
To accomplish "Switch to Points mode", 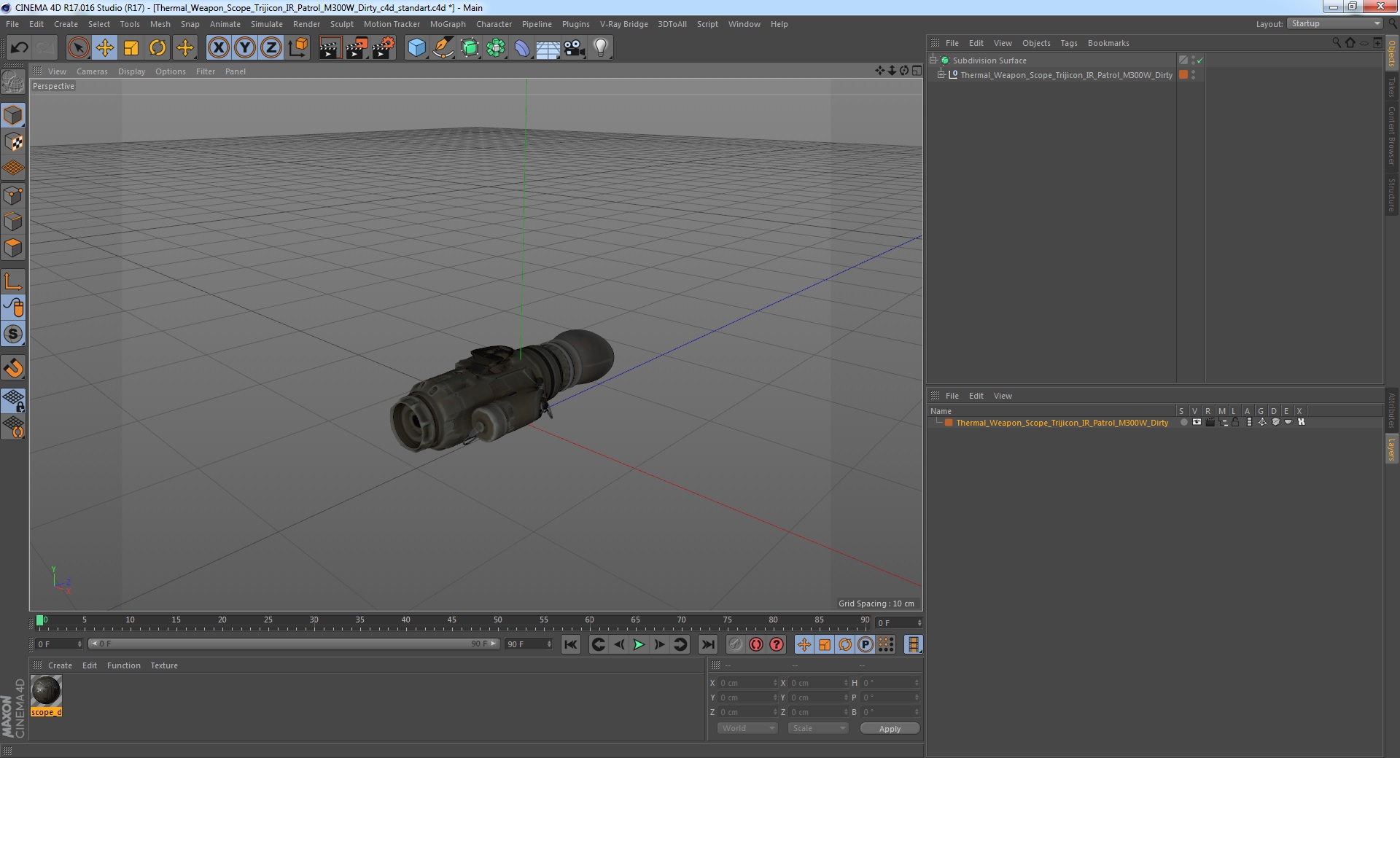I will (x=13, y=195).
